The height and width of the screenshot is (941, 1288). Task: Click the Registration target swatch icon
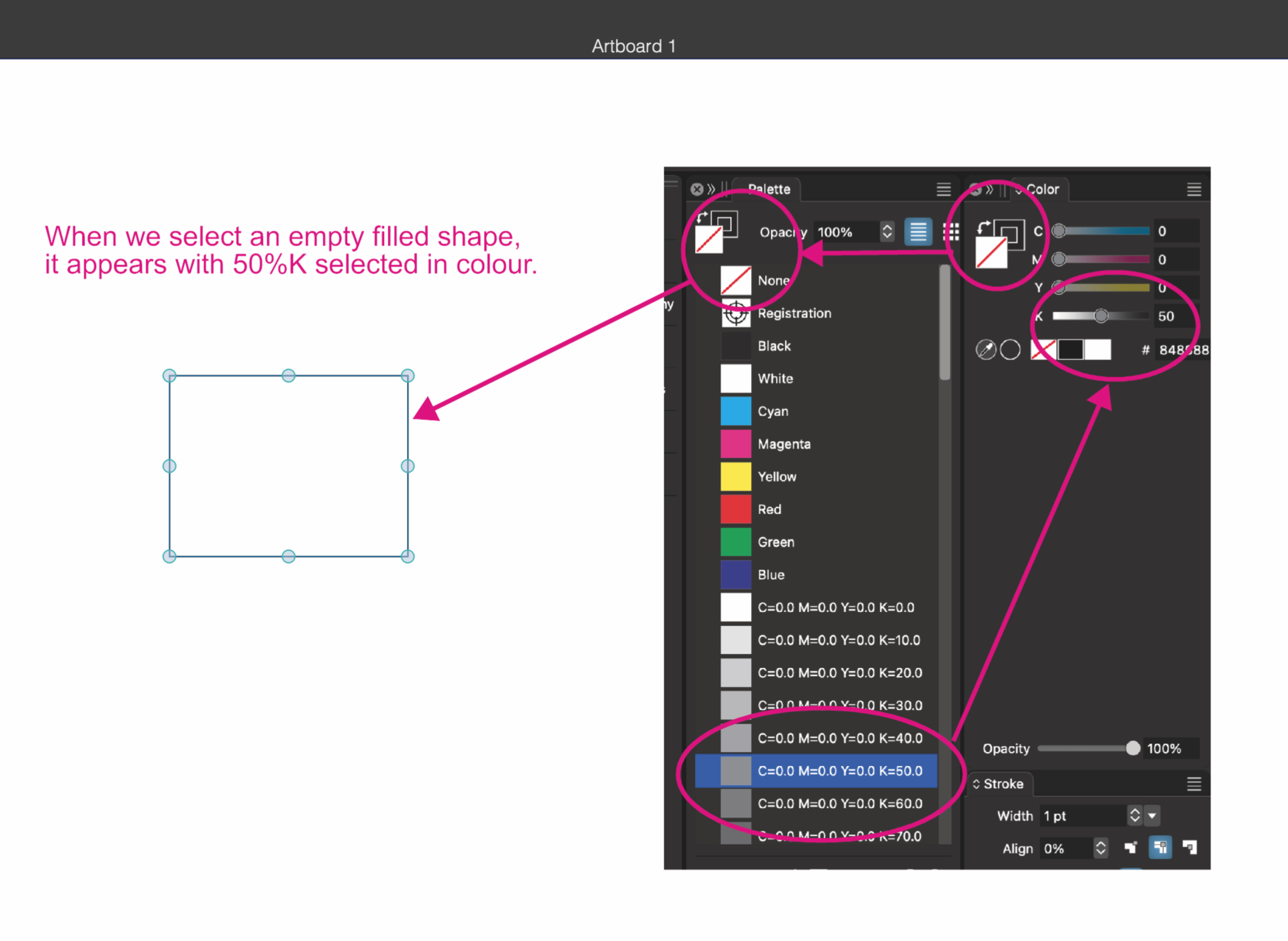(x=736, y=313)
